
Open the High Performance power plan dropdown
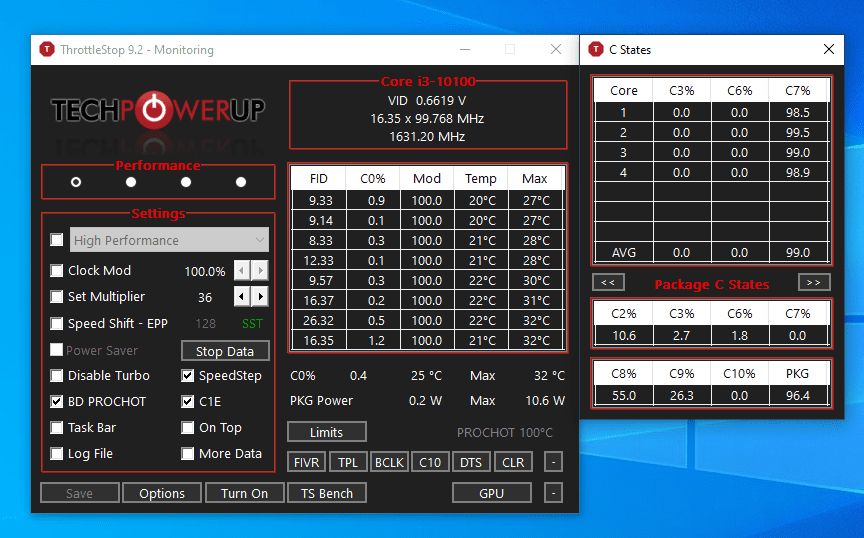(169, 240)
